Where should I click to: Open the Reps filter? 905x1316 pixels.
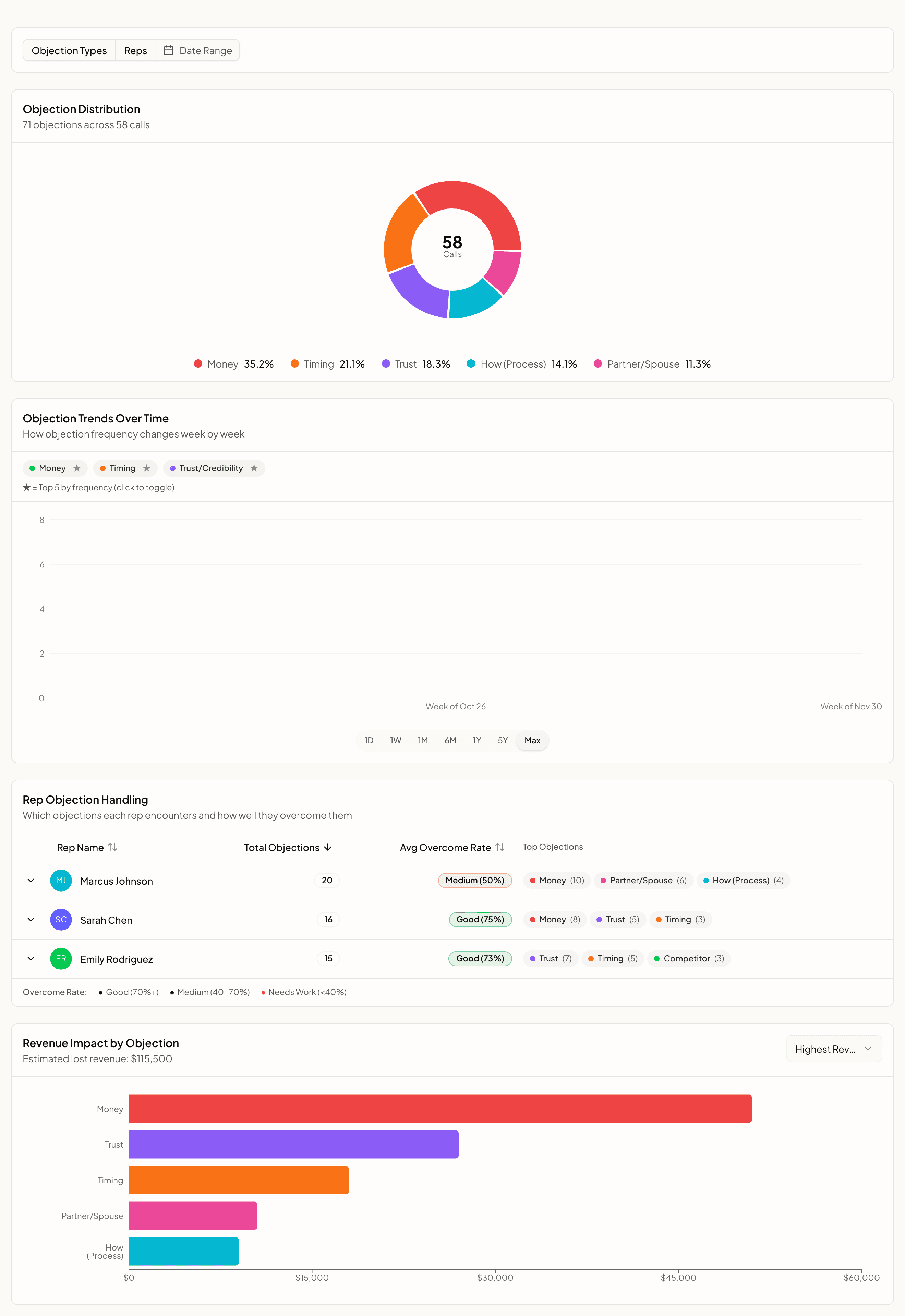135,50
